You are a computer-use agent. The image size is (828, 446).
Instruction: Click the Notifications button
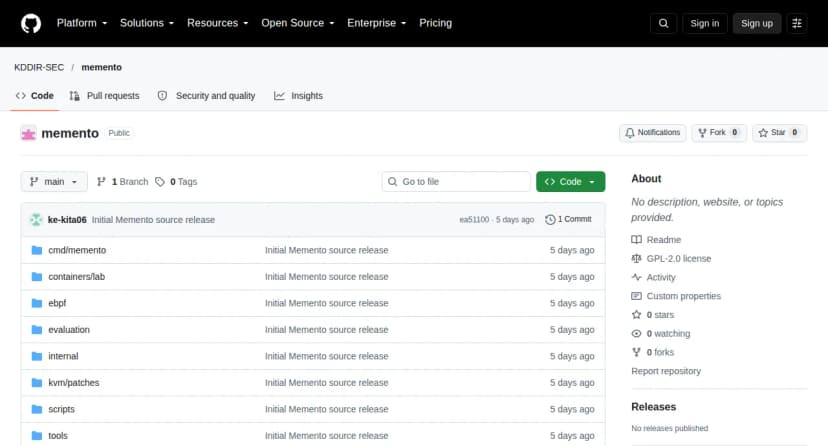coord(653,133)
